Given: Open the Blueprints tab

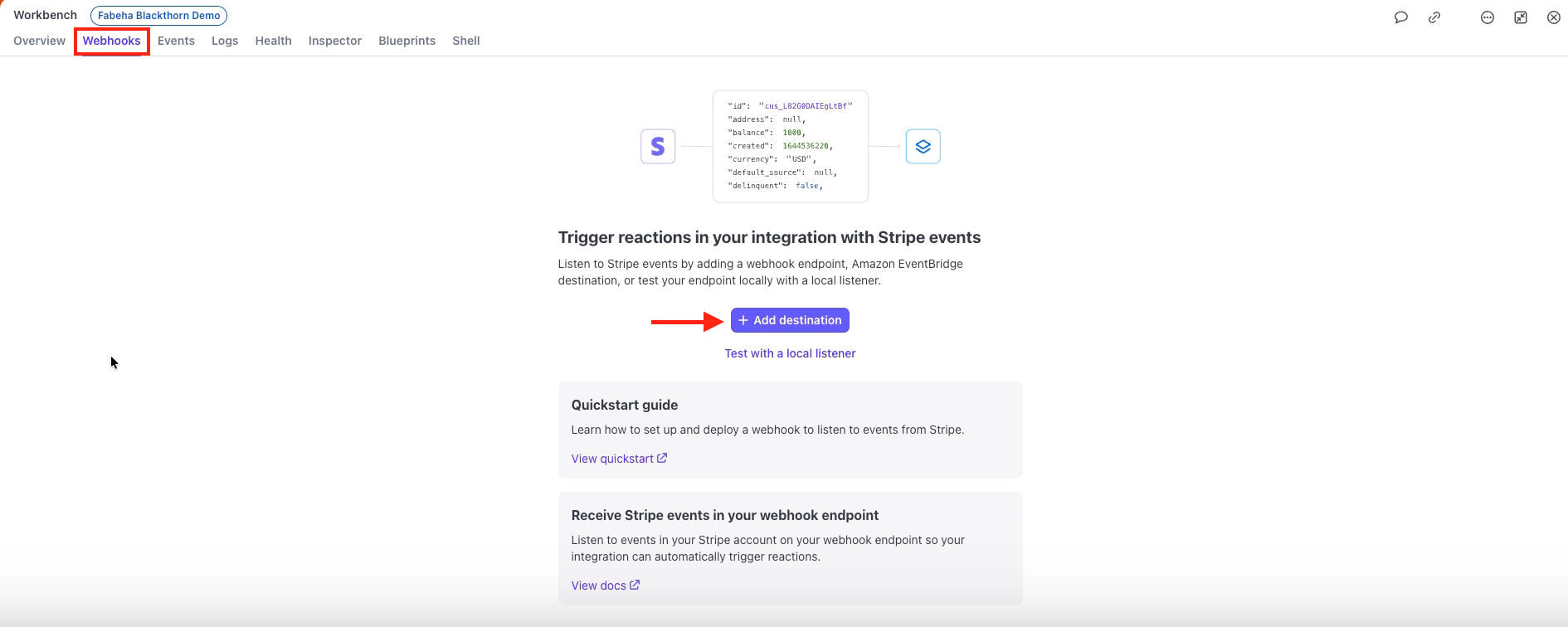Looking at the screenshot, I should pos(407,41).
